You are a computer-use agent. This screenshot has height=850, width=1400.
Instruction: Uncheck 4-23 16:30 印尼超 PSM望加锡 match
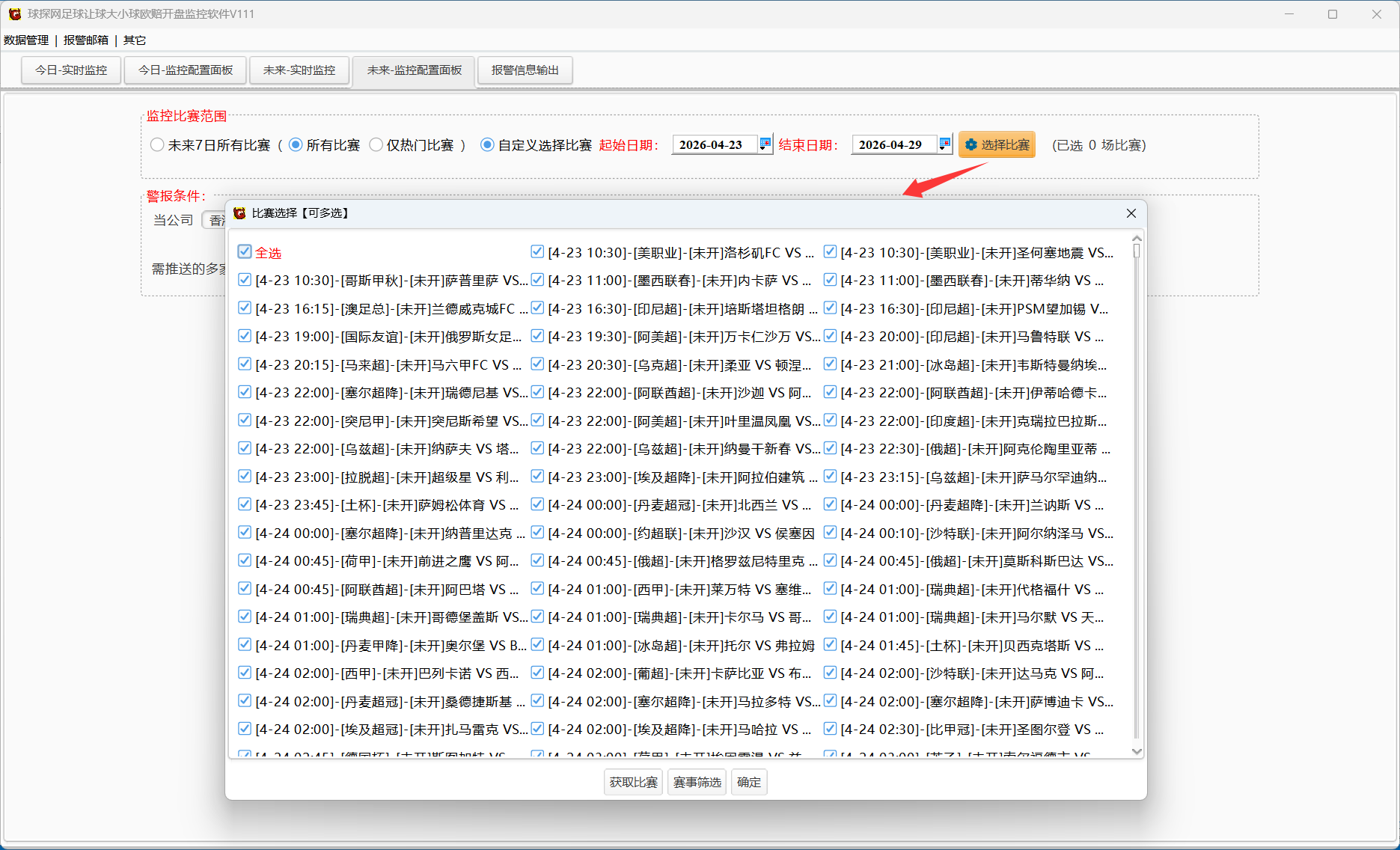click(830, 308)
